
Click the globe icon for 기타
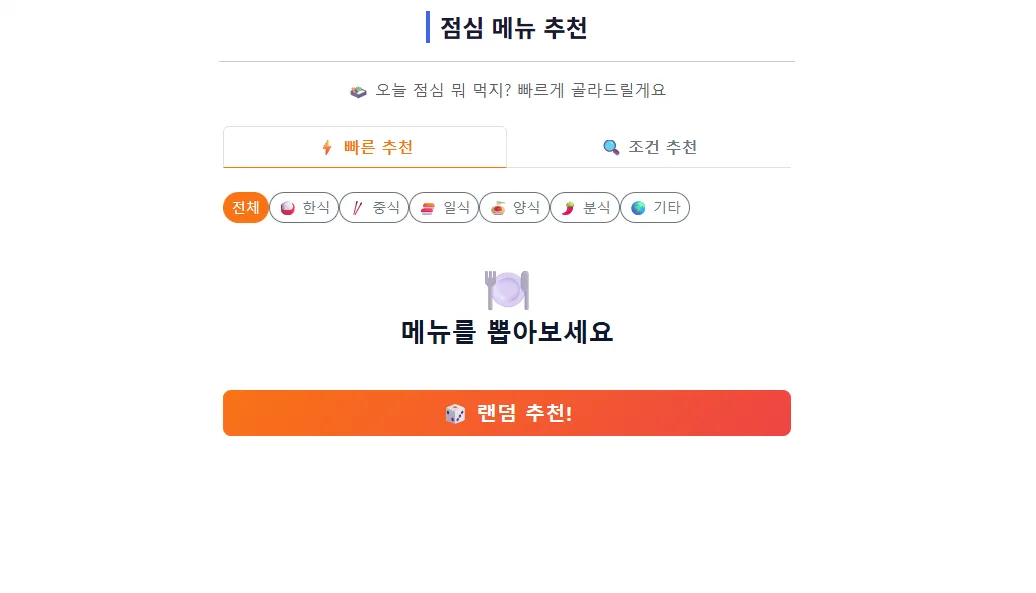[638, 208]
